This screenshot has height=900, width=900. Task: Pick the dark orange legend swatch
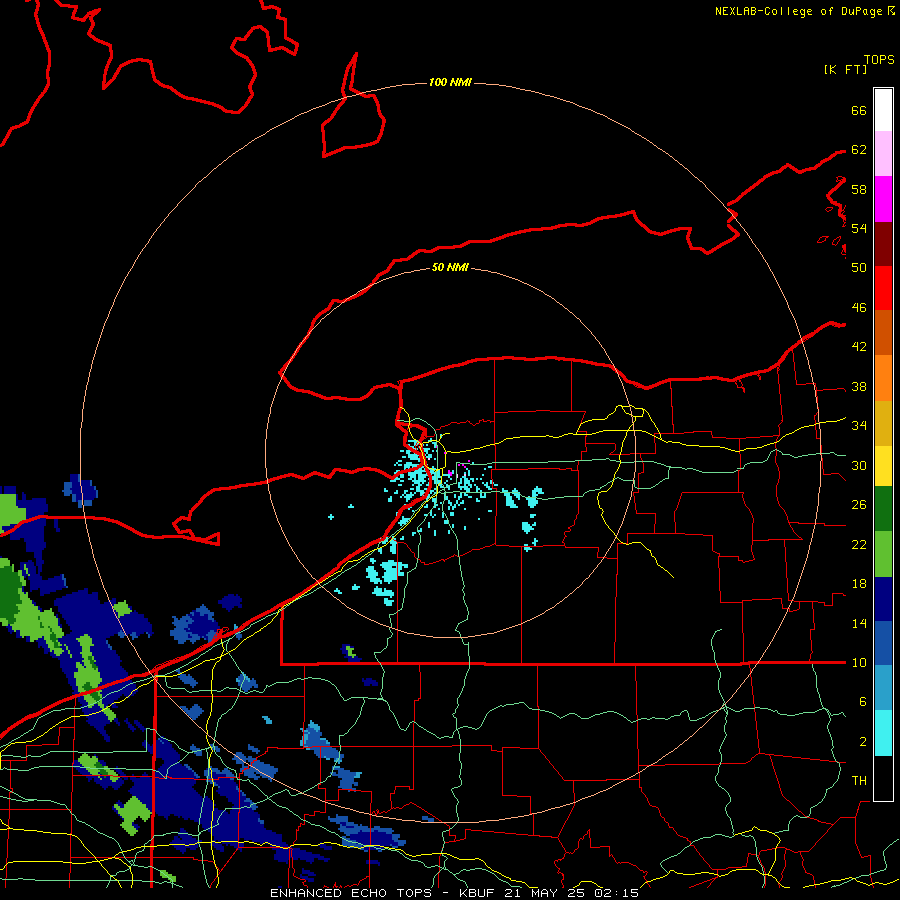883,333
